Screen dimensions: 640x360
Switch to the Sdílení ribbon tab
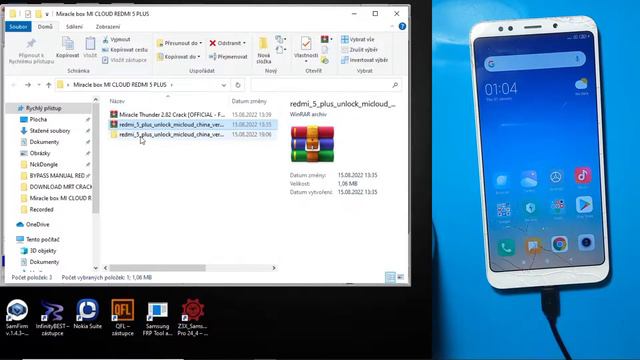[x=74, y=27]
